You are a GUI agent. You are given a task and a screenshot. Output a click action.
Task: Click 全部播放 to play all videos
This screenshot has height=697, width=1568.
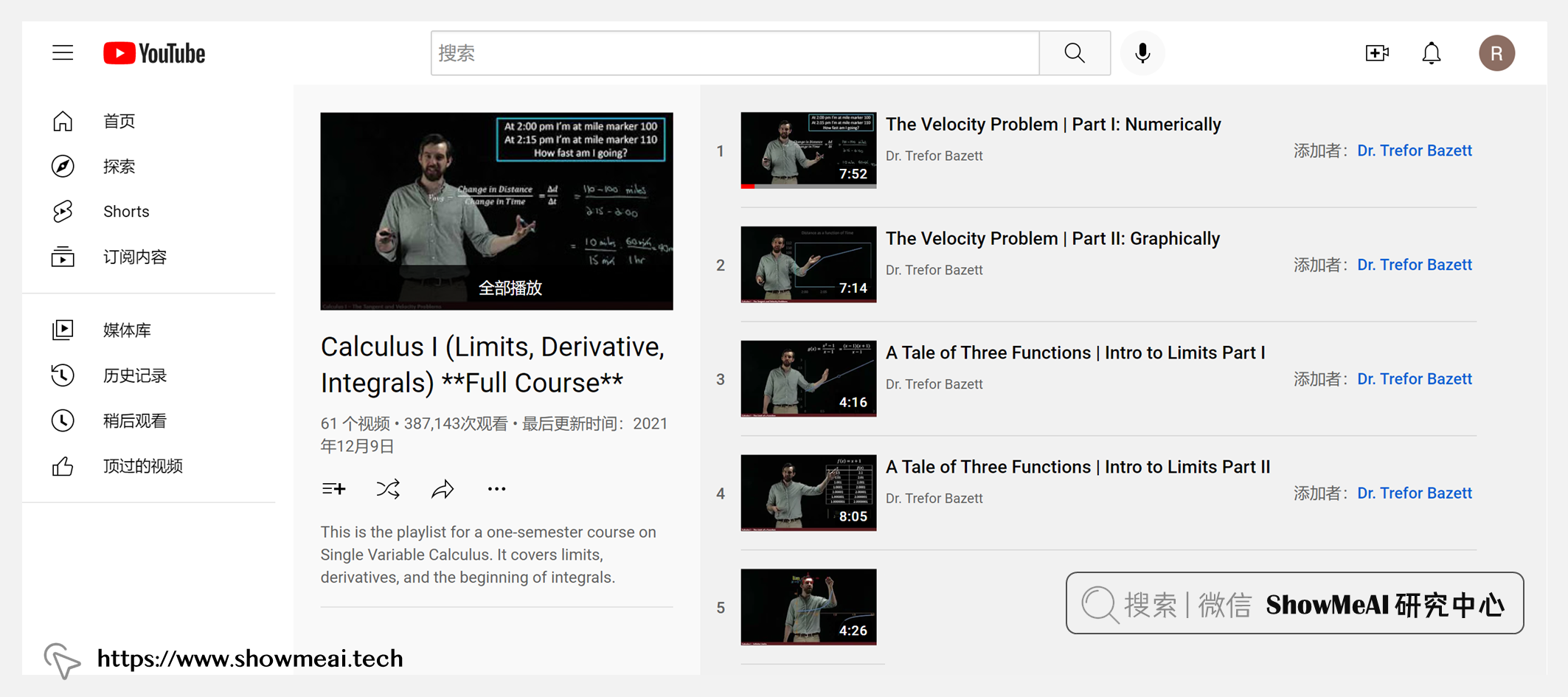point(510,288)
